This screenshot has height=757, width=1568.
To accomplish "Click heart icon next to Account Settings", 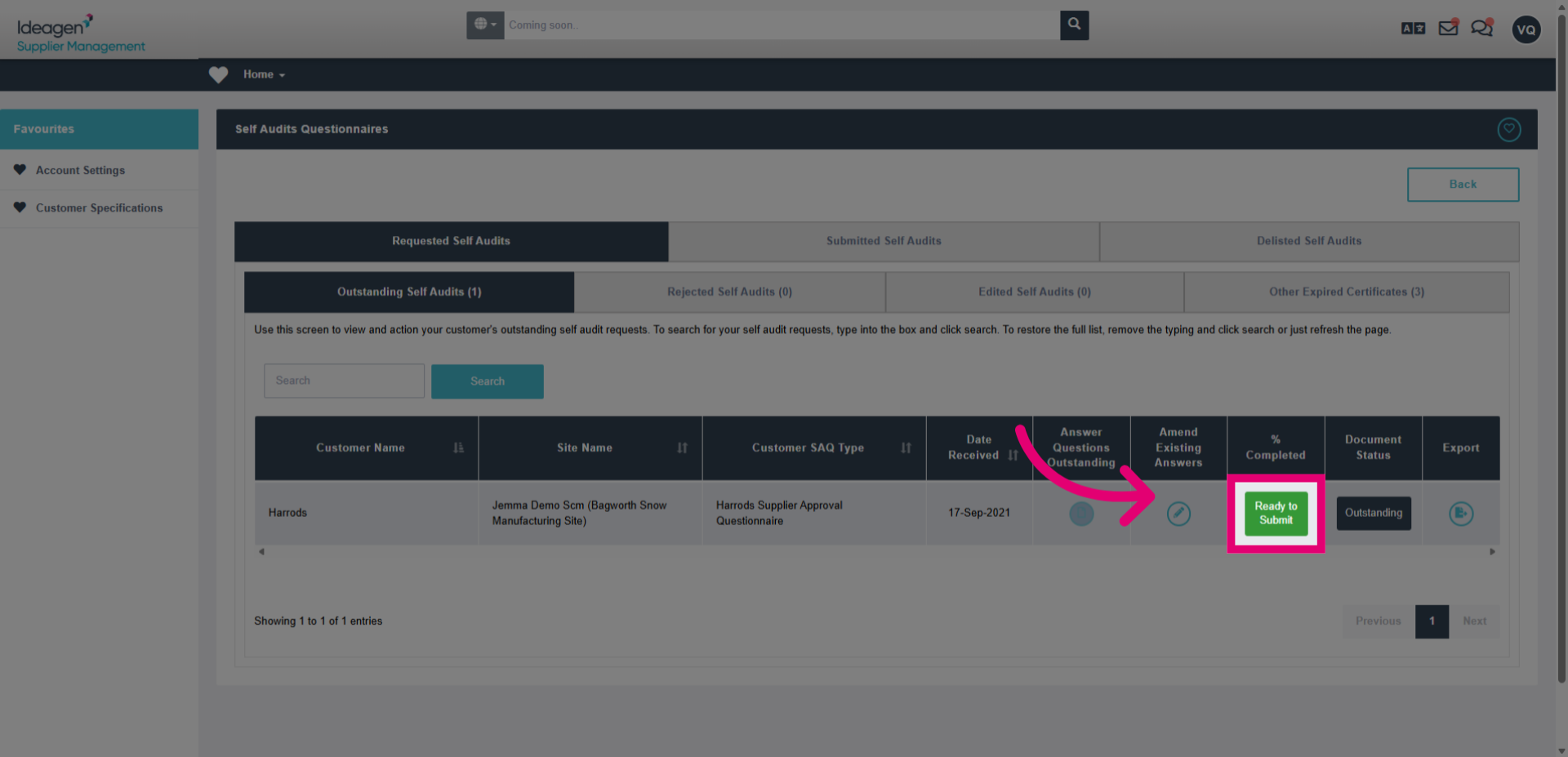I will coord(20,170).
